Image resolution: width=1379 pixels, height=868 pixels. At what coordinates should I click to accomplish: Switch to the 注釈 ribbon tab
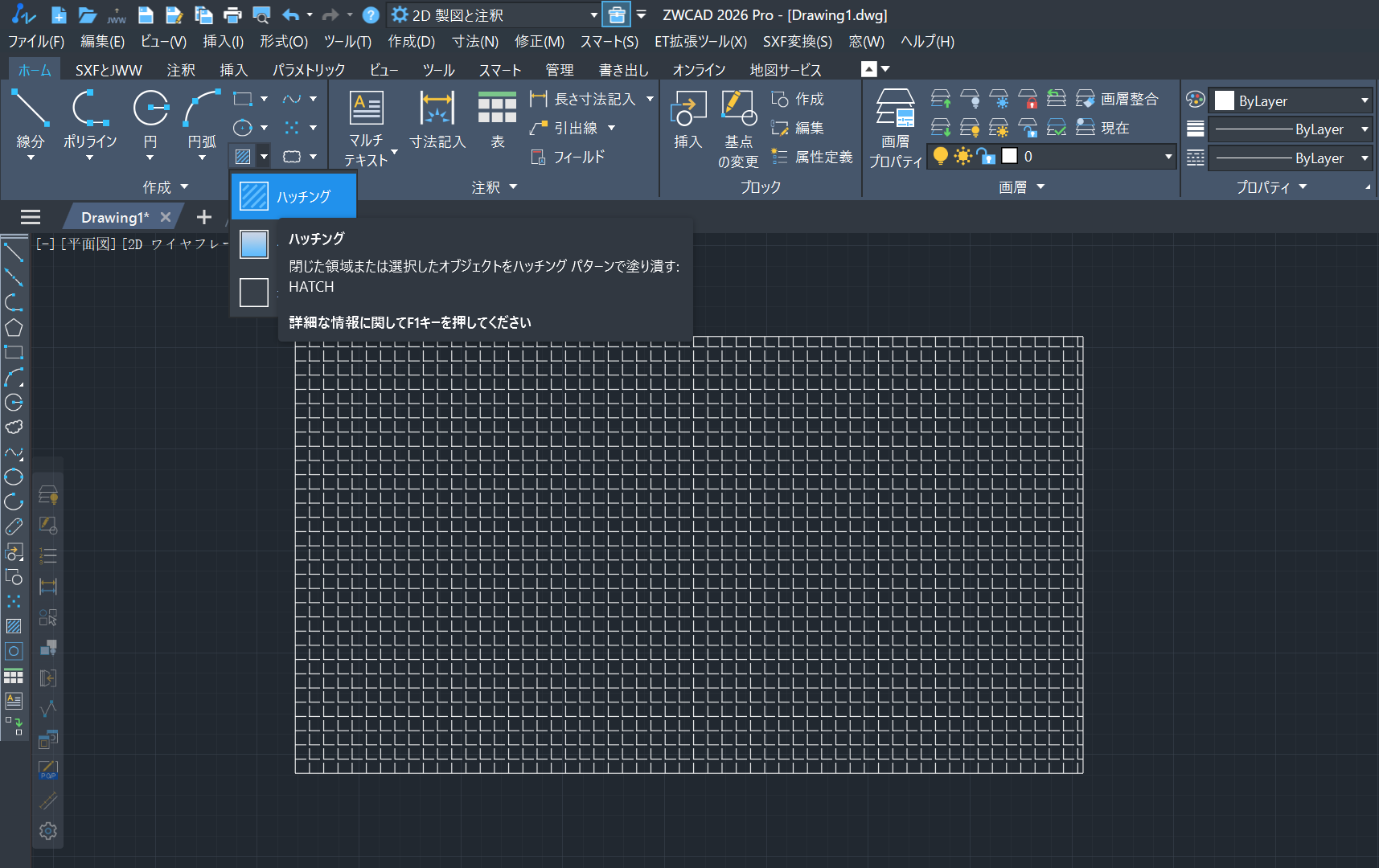[181, 71]
